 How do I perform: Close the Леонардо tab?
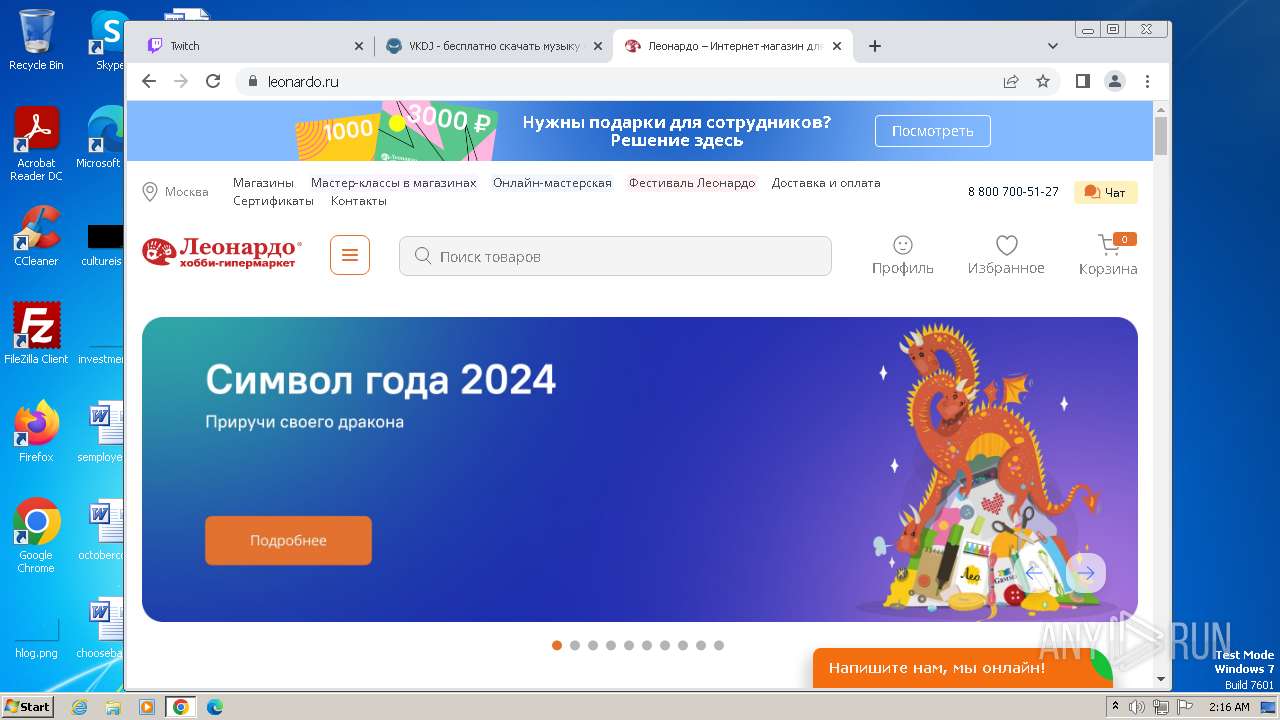[x=837, y=46]
